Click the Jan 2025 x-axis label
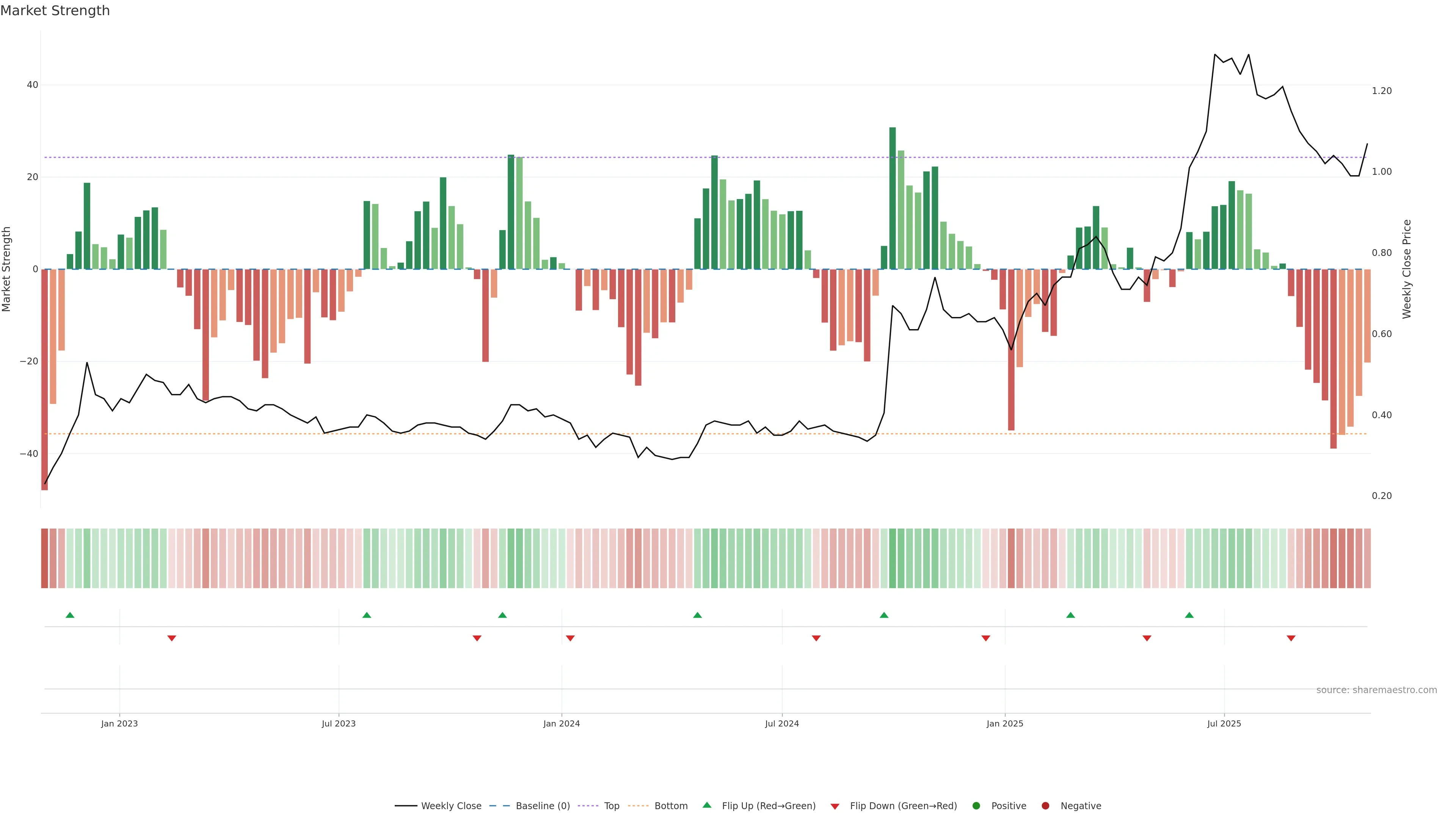 [1004, 723]
